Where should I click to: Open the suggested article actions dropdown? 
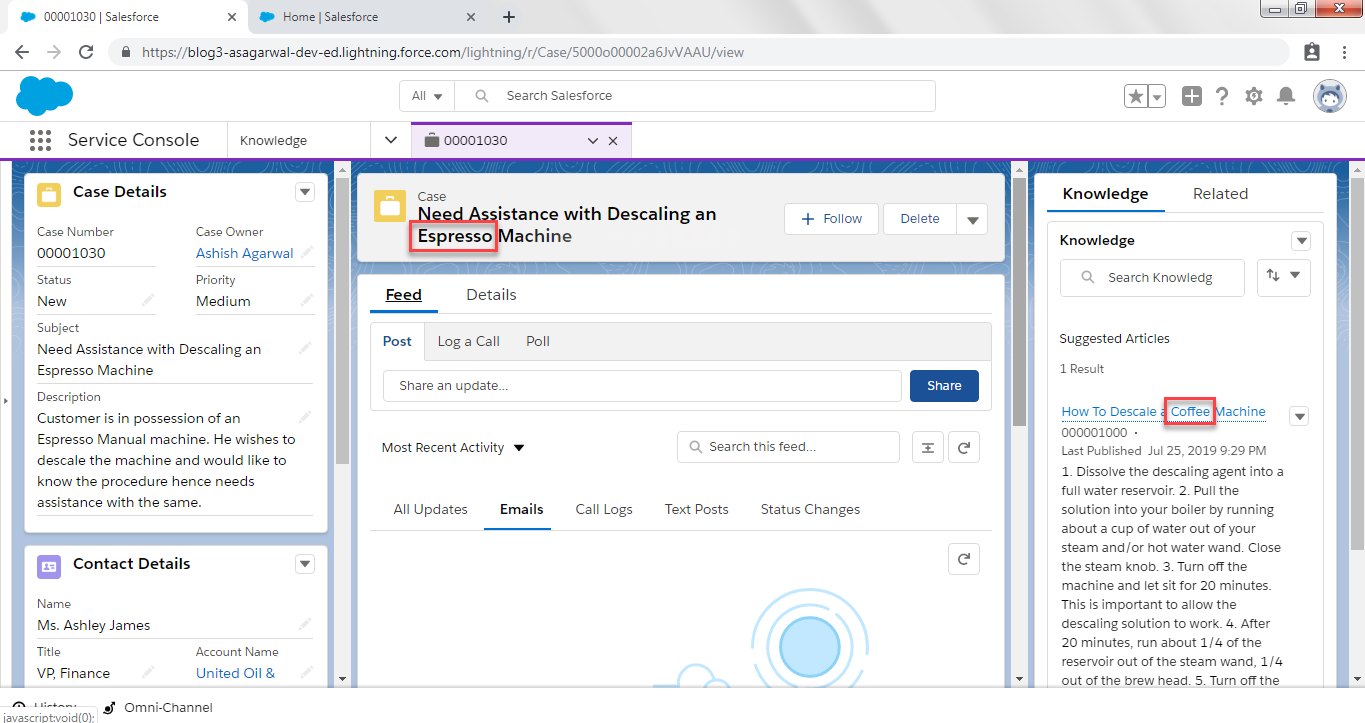tap(1299, 416)
